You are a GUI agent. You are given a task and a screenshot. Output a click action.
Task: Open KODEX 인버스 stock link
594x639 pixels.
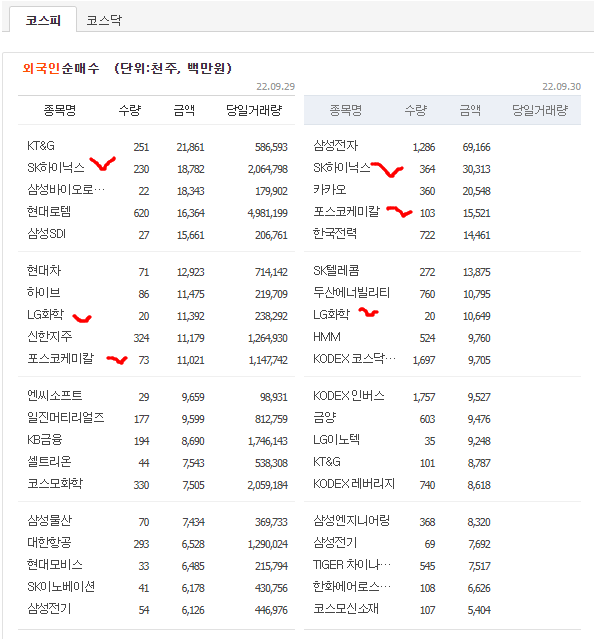[x=349, y=396]
